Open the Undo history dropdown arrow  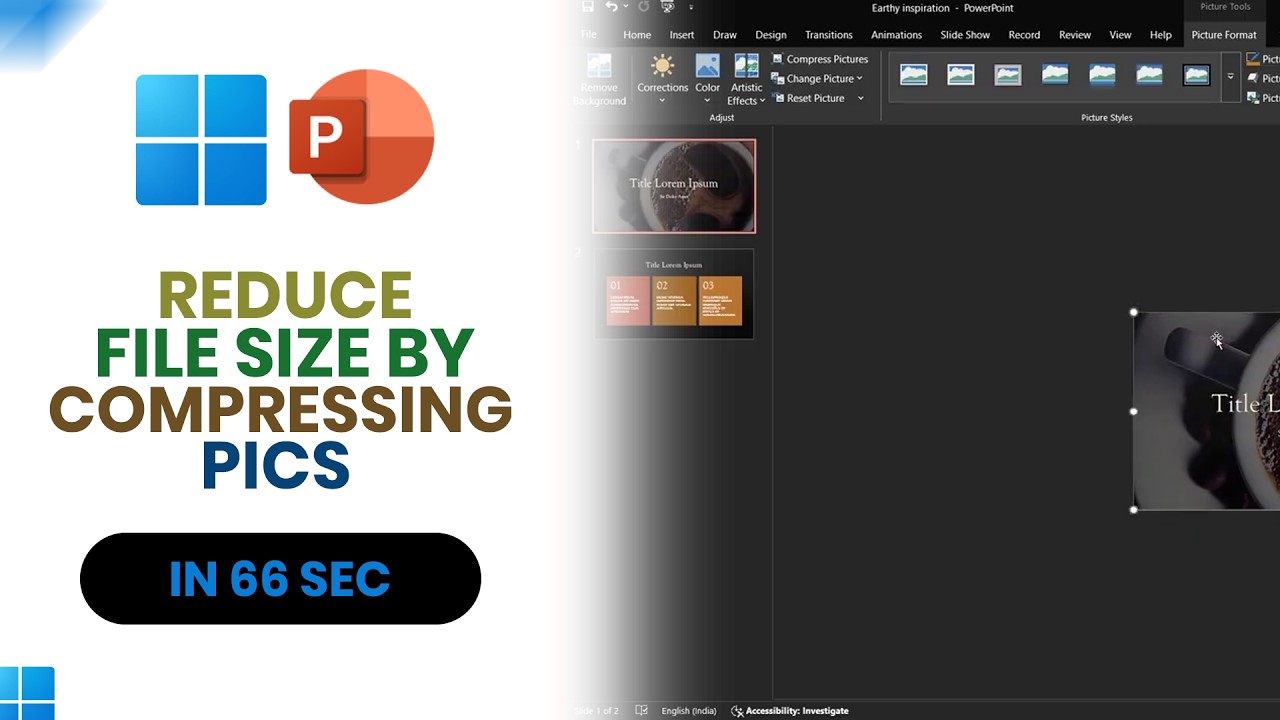tap(625, 7)
